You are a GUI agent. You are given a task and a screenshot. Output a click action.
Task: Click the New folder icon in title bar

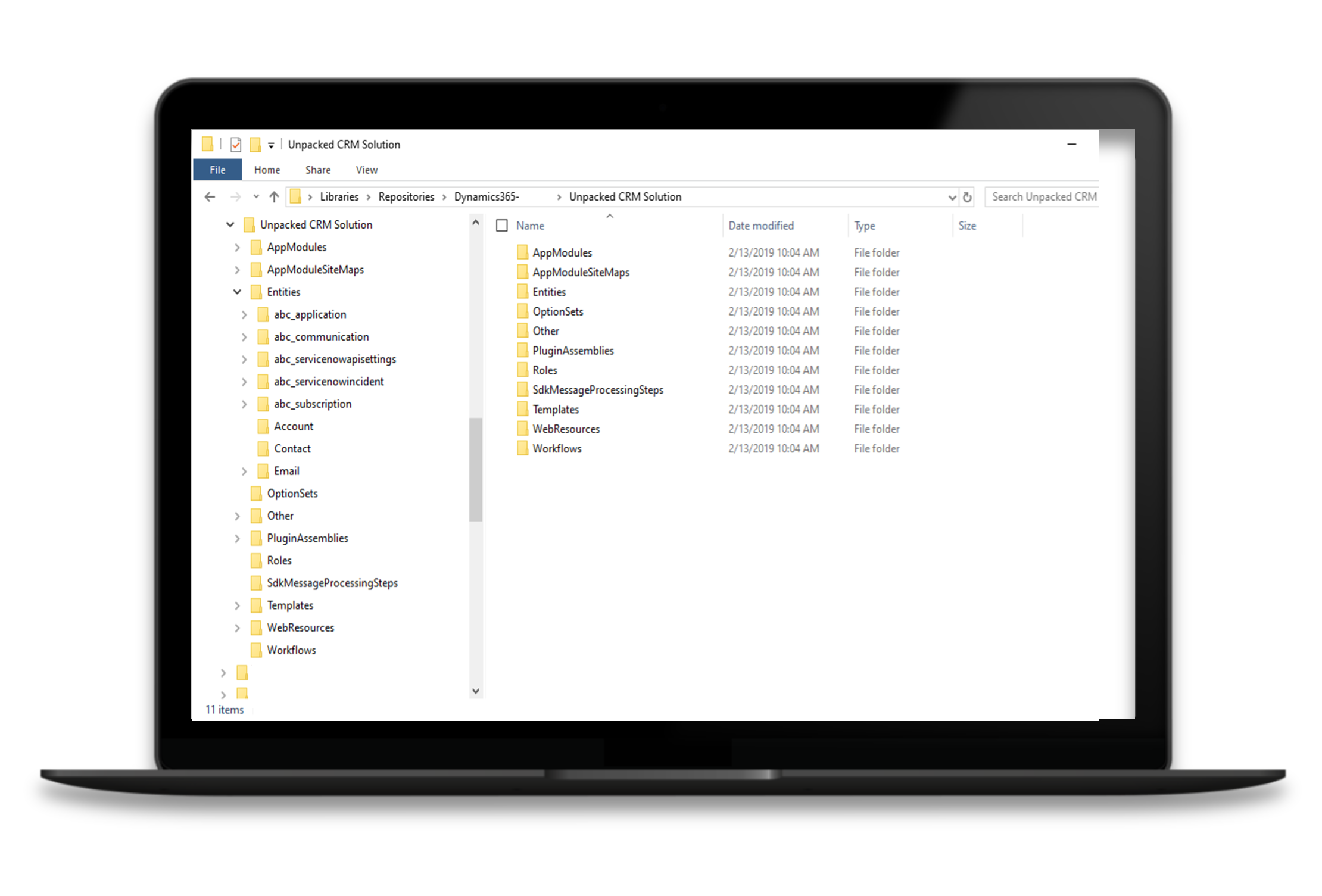pyautogui.click(x=255, y=145)
